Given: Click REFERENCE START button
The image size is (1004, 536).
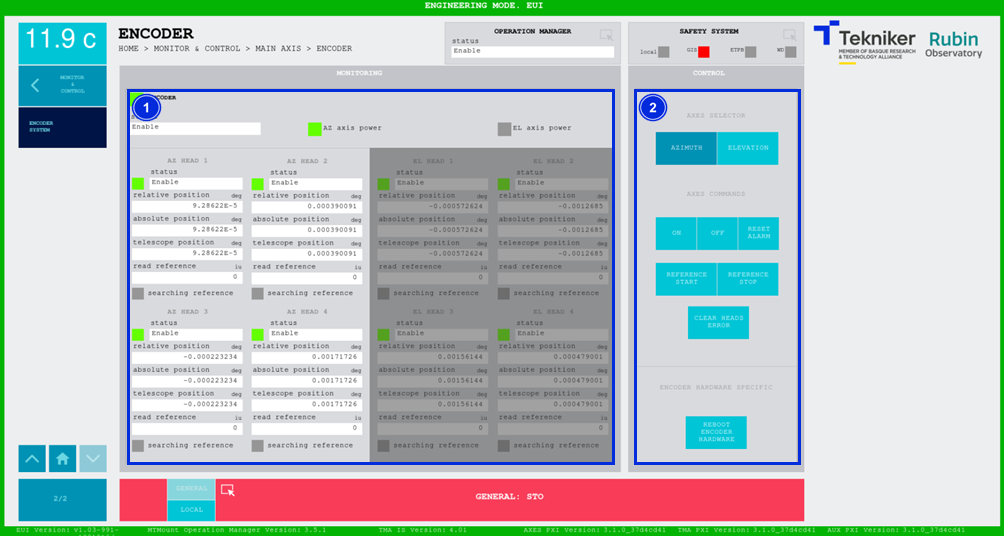Looking at the screenshot, I should click(x=686, y=279).
